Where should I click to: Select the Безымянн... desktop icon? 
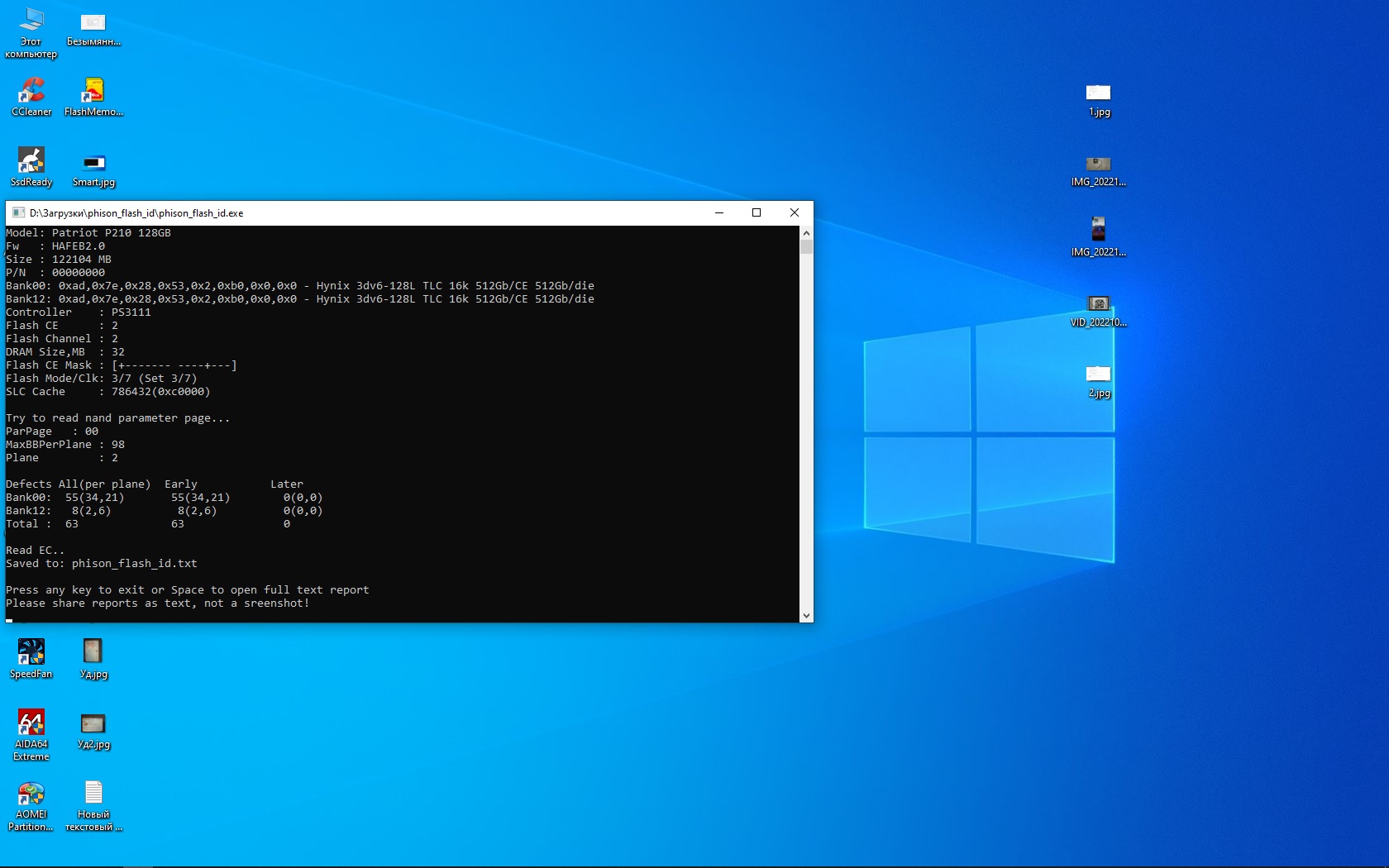pos(93,28)
